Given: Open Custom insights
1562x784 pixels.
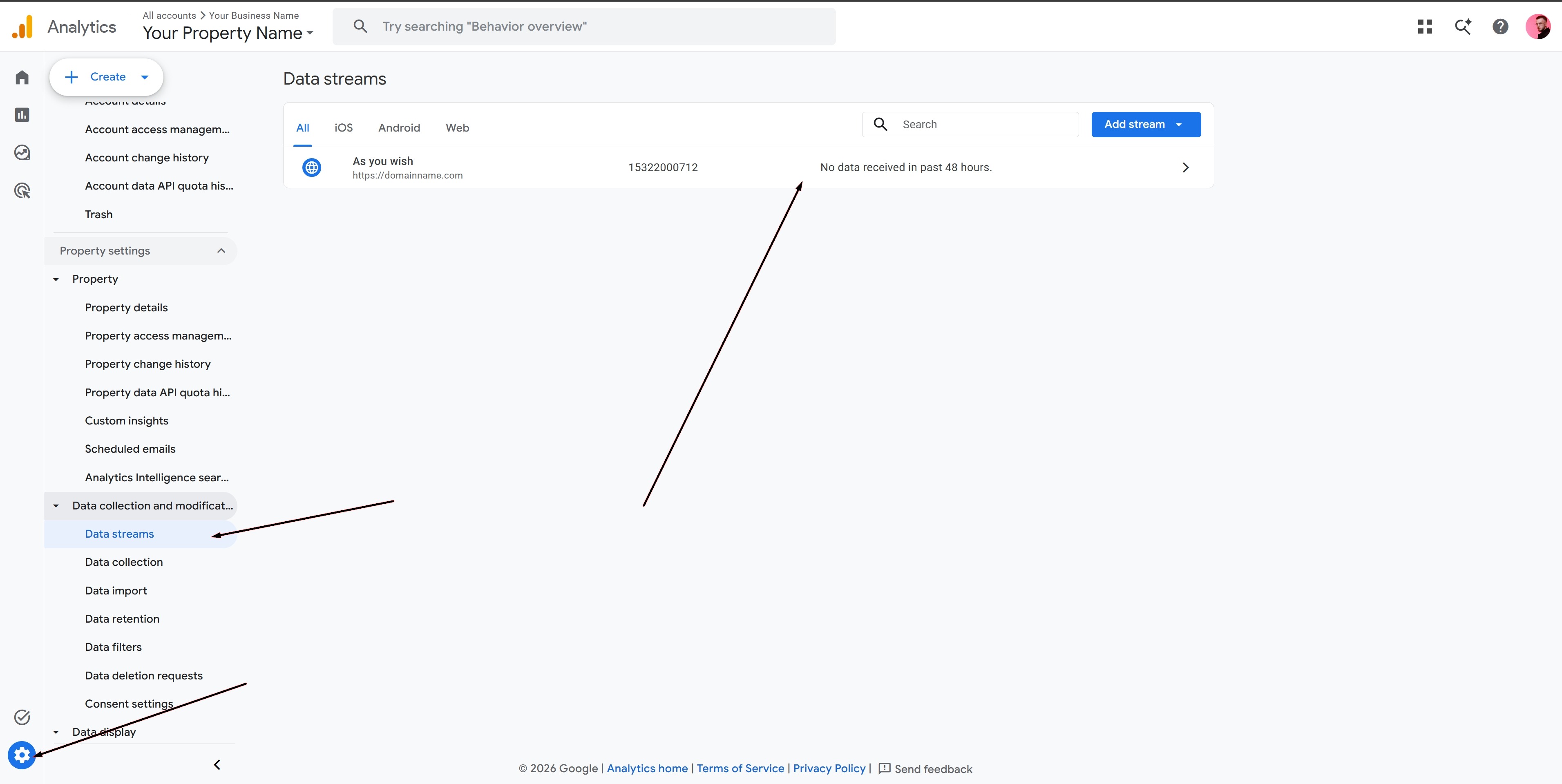Looking at the screenshot, I should (x=127, y=421).
